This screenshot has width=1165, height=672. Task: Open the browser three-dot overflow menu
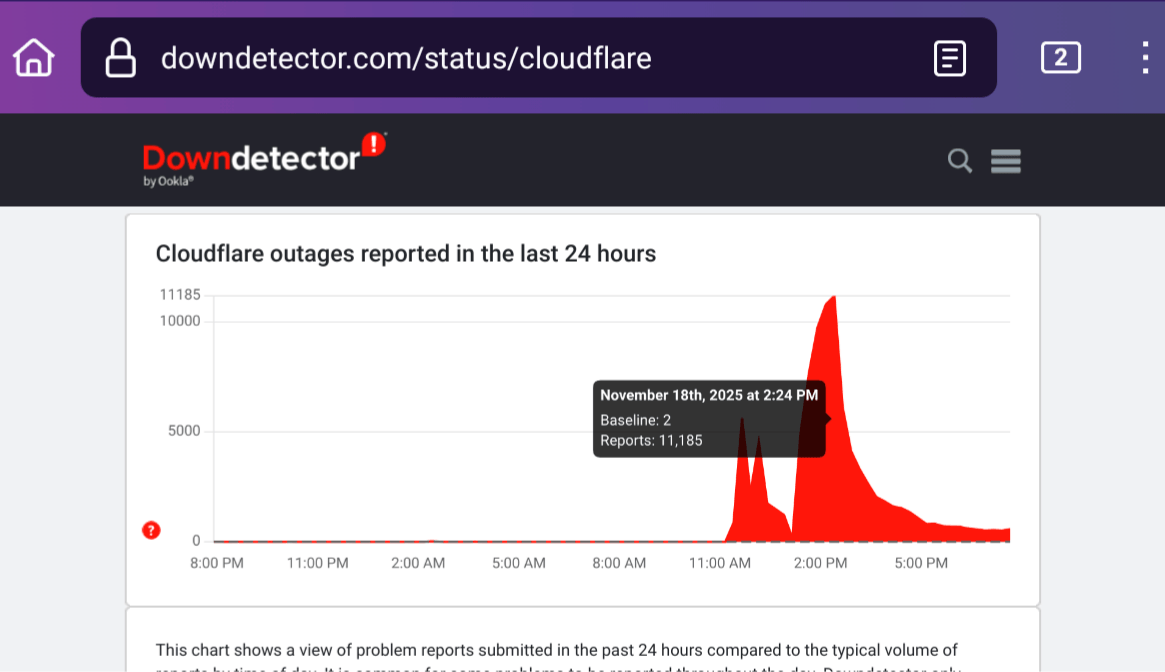coord(1145,58)
